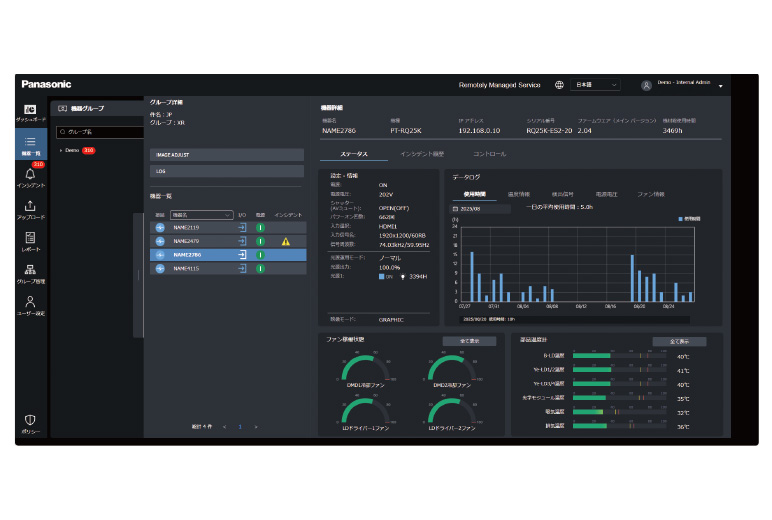Switch to the コントロール tab
This screenshot has width=772, height=520.
click(x=489, y=154)
